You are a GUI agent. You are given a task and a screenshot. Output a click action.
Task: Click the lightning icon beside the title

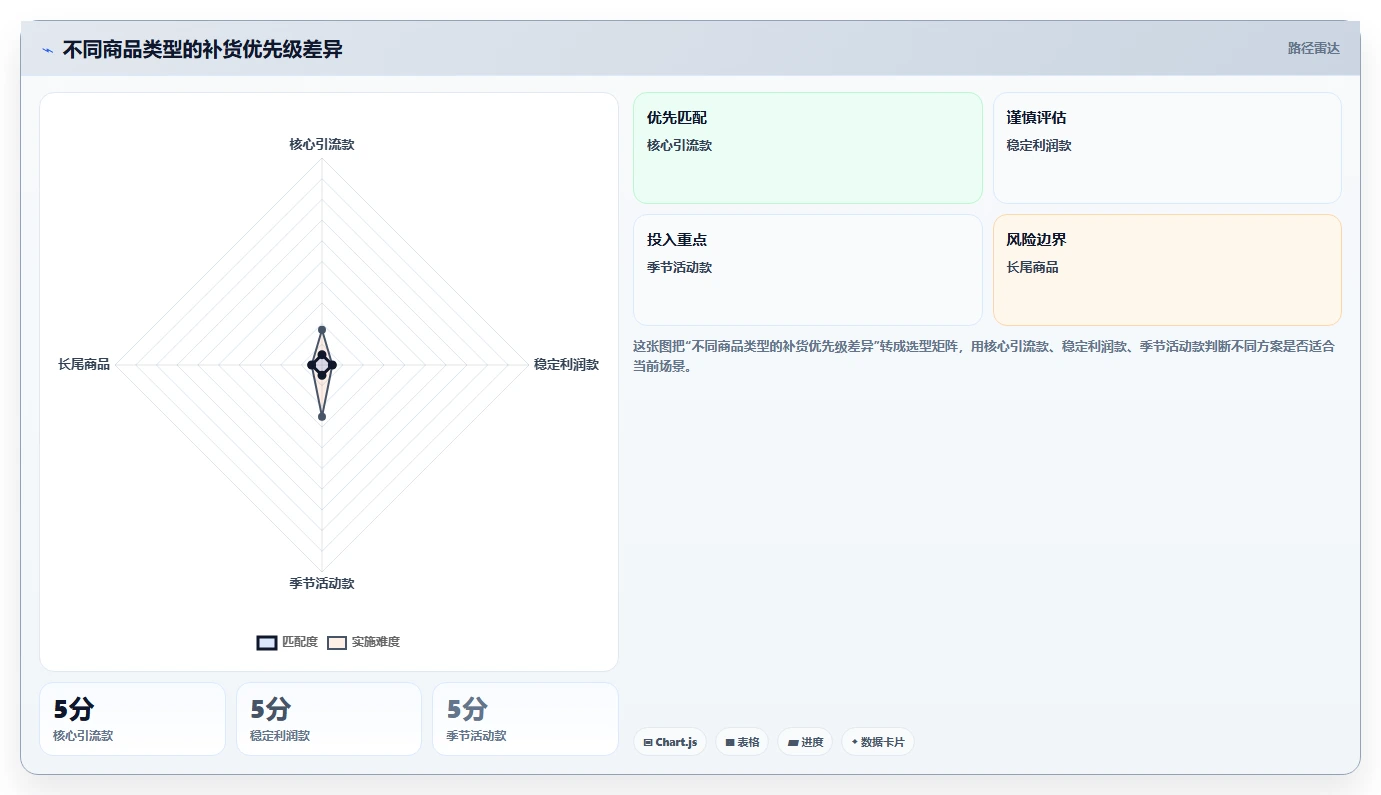pyautogui.click(x=48, y=50)
